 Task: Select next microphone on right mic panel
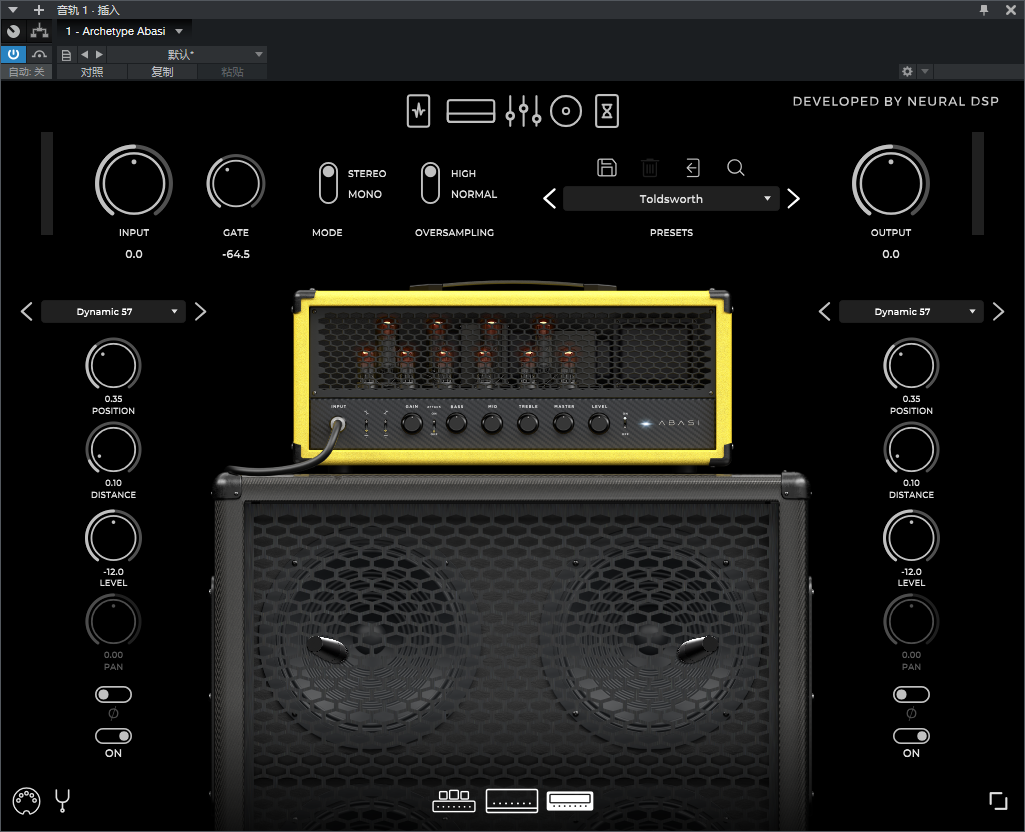pyautogui.click(x=998, y=312)
